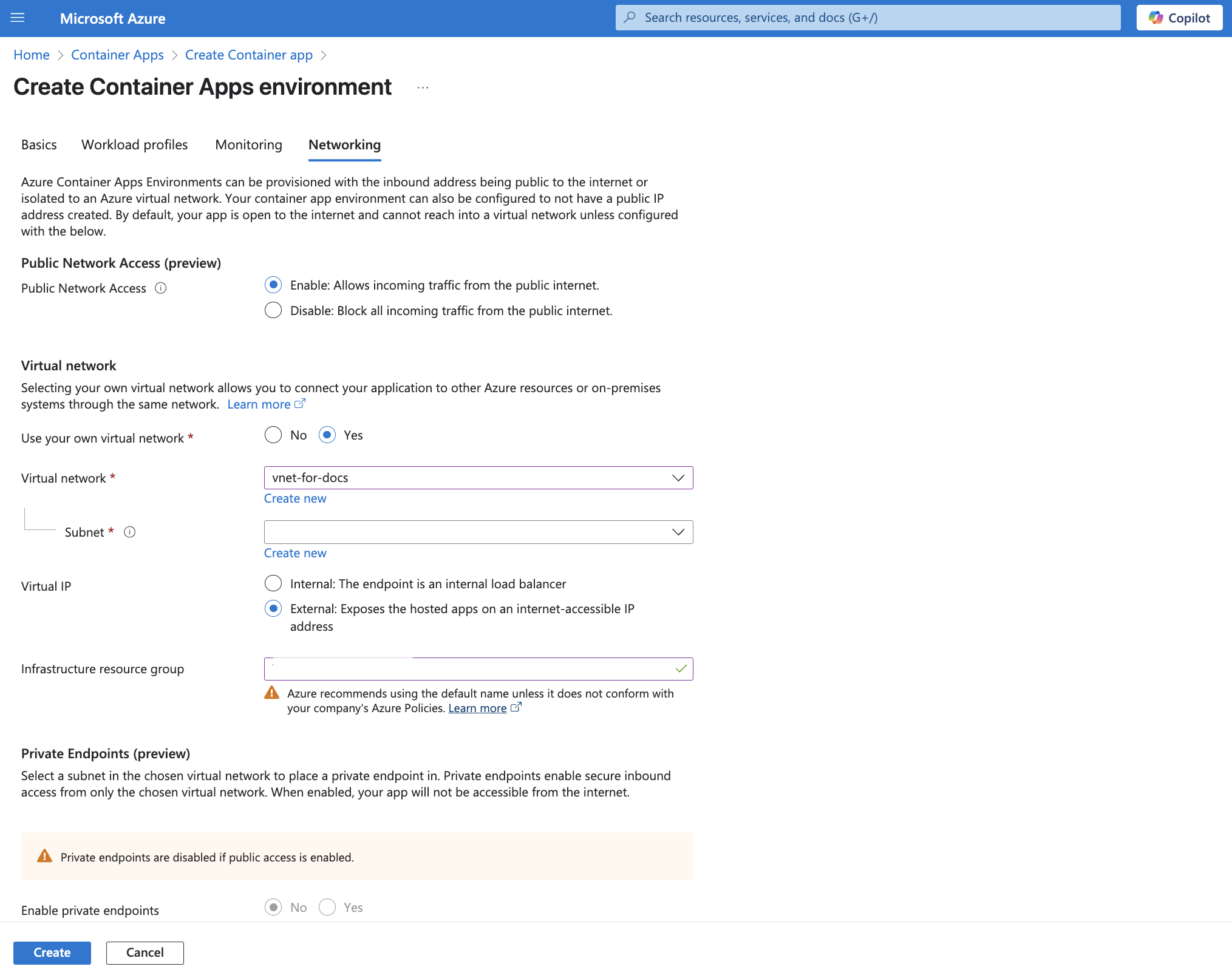
Task: Expand the Subnet dropdown
Action: 678,532
